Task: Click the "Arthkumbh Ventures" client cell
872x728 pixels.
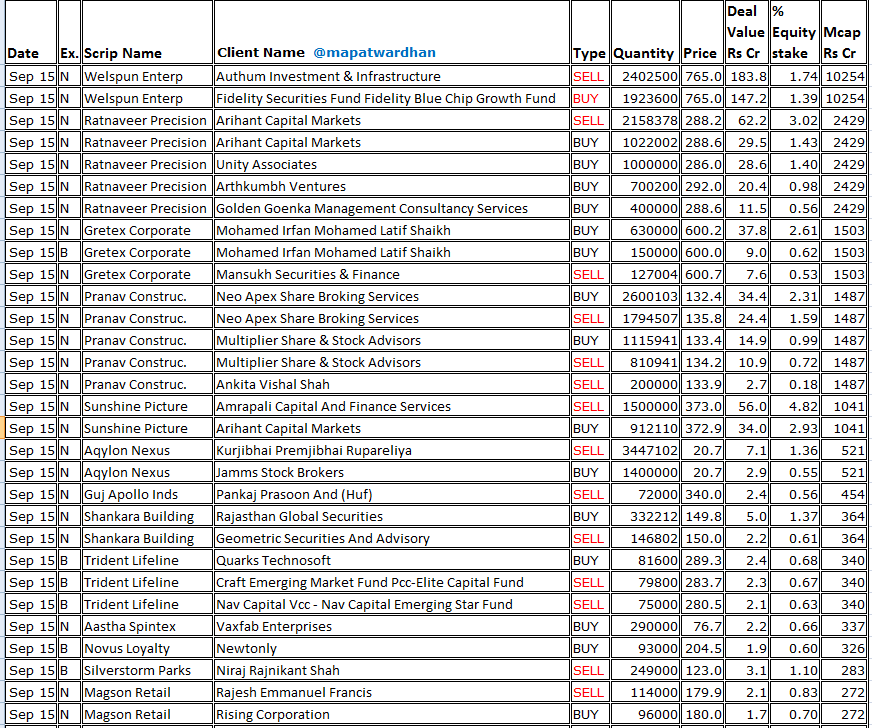Action: (392, 186)
